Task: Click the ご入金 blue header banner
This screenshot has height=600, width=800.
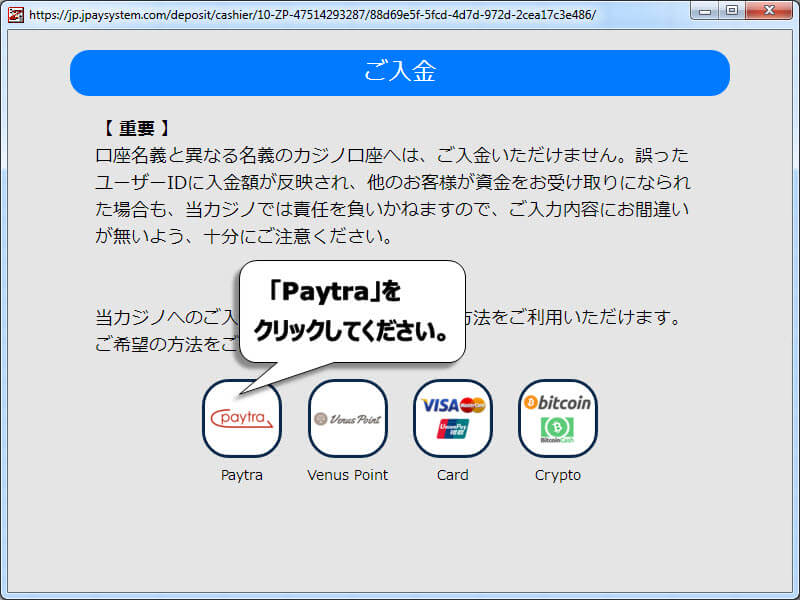Action: tap(400, 72)
